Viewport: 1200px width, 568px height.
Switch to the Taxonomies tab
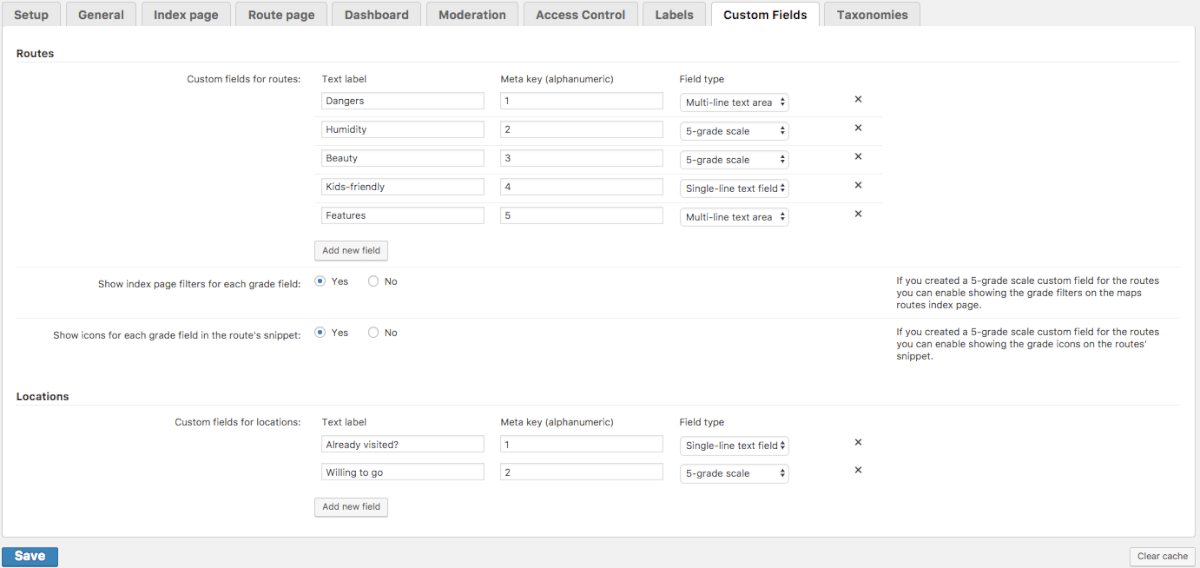click(x=872, y=15)
